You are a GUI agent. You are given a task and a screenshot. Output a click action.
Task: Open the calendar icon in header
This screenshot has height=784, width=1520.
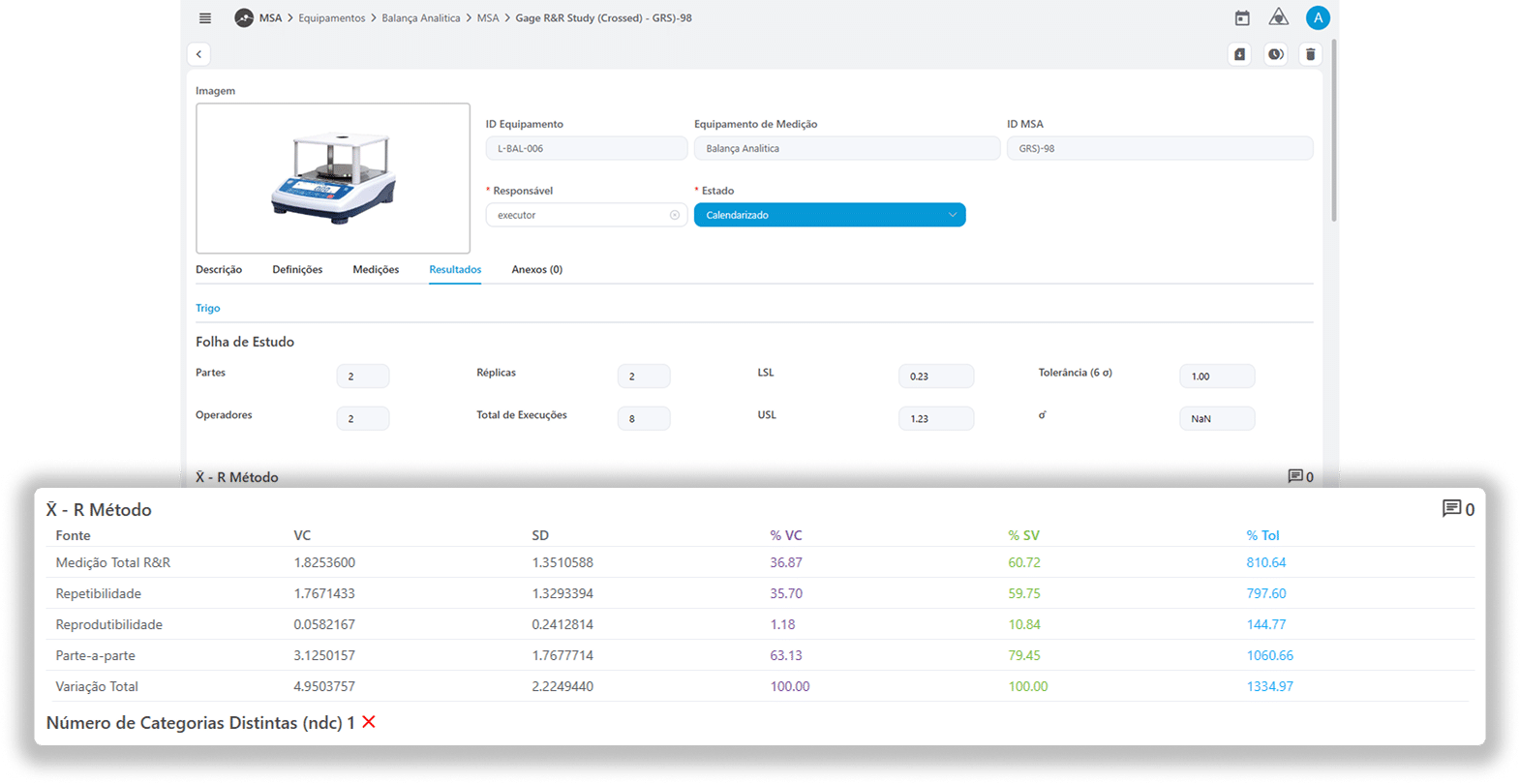pyautogui.click(x=1242, y=18)
